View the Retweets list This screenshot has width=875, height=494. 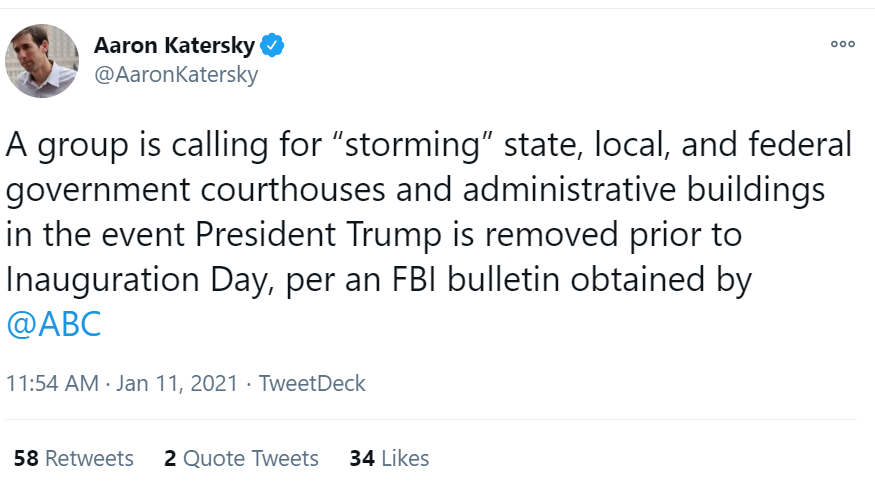(x=89, y=459)
